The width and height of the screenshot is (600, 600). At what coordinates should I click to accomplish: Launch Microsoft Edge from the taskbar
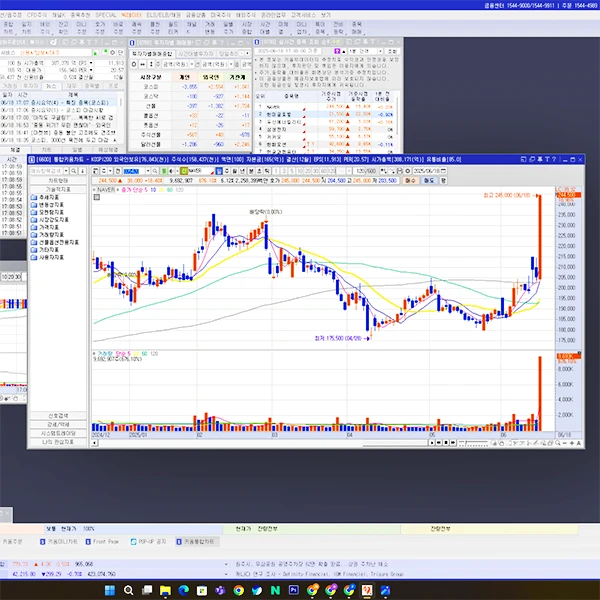click(183, 590)
